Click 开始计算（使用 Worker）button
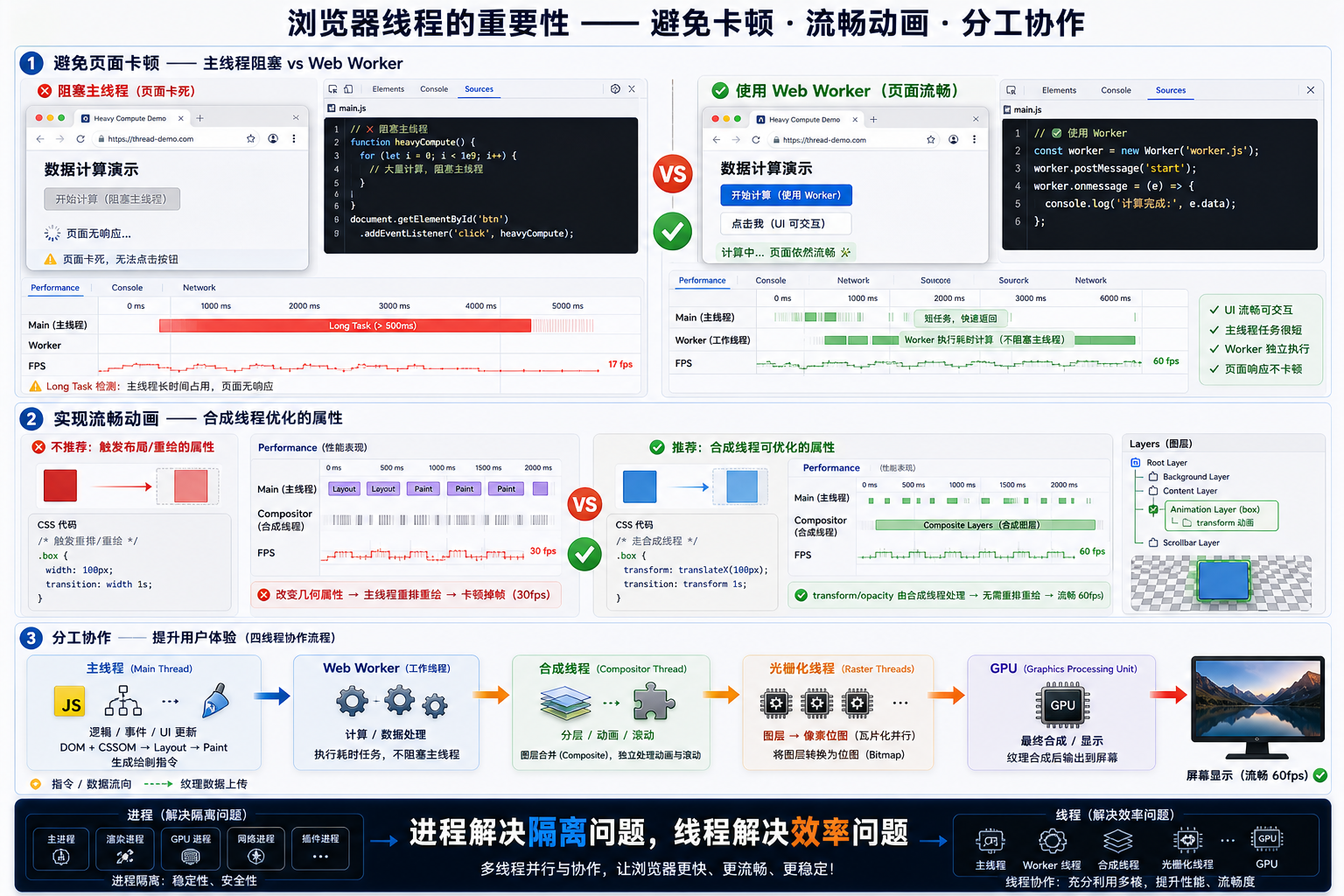This screenshot has width=1344, height=896. click(x=786, y=195)
